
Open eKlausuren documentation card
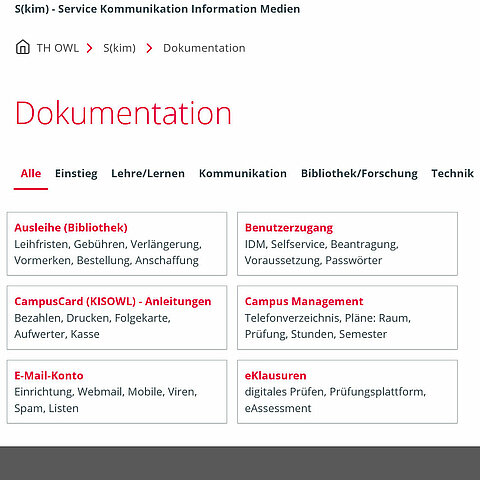click(347, 392)
